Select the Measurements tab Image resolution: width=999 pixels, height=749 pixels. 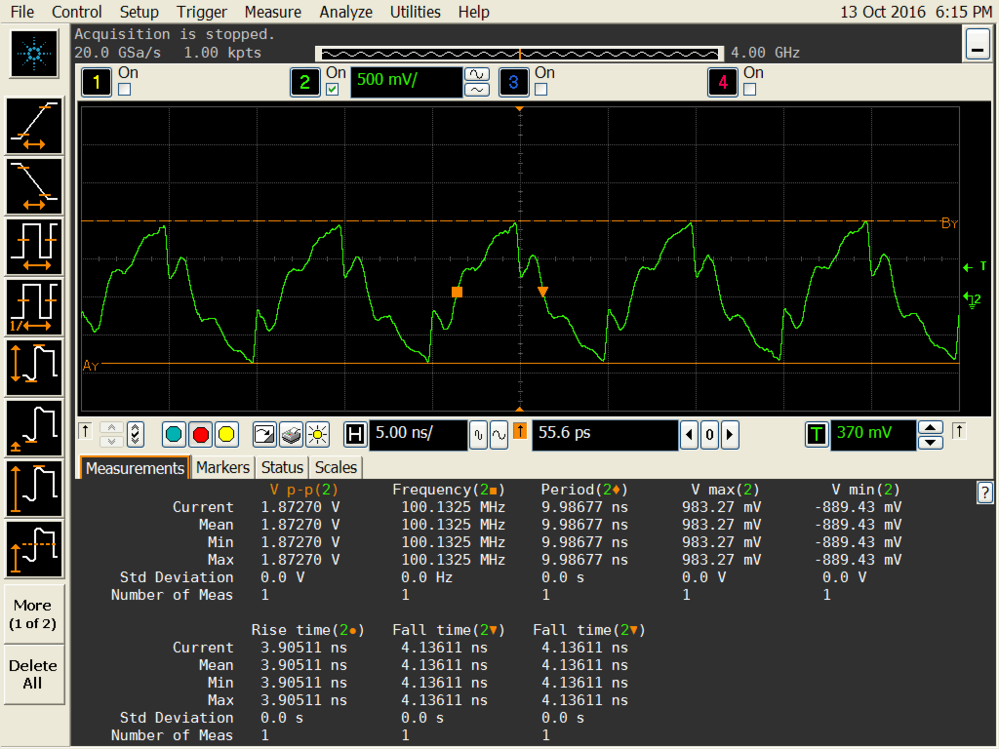[x=134, y=468]
